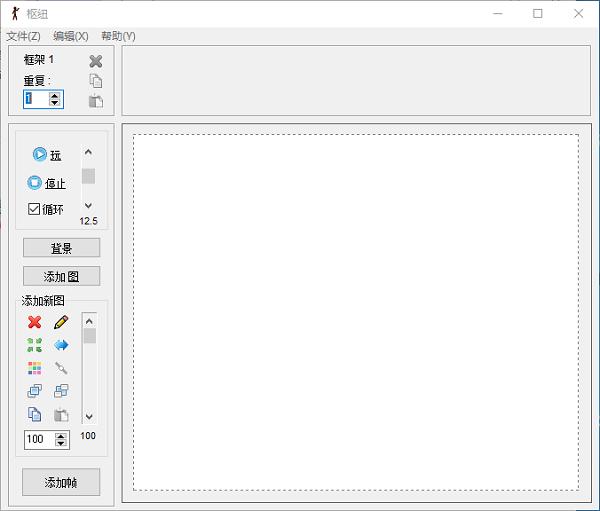Open the colored grid figure color icon

35,368
